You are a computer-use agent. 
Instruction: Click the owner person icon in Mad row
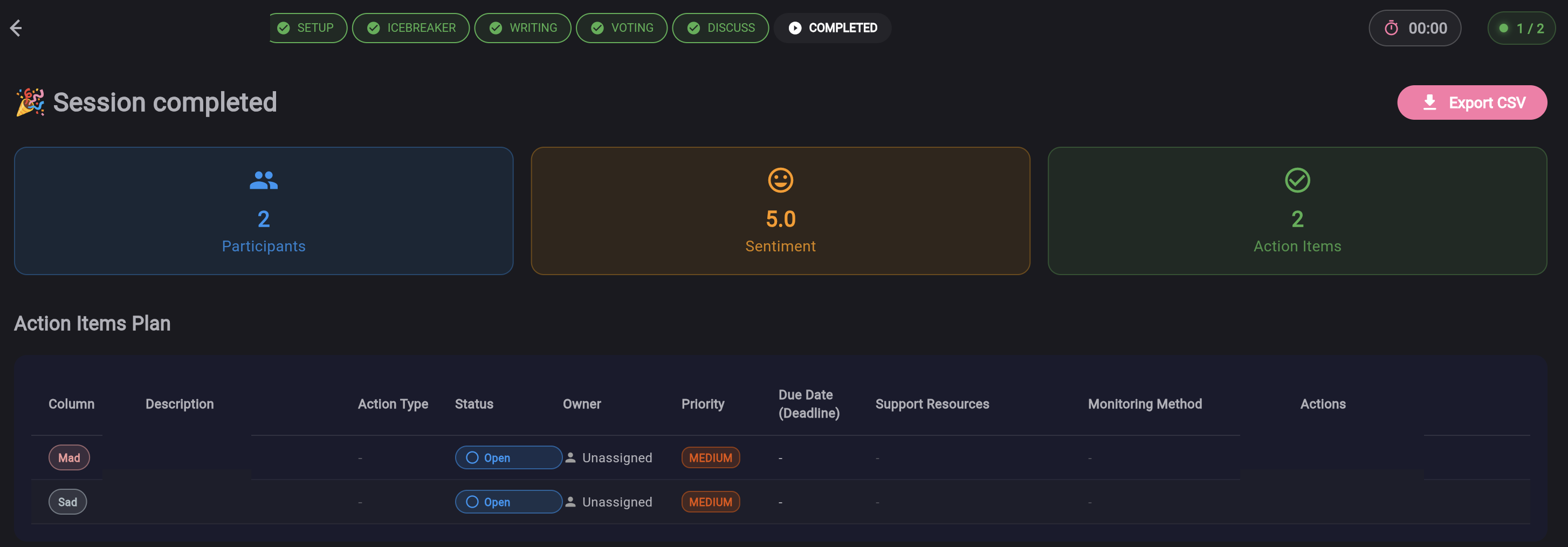tap(570, 457)
